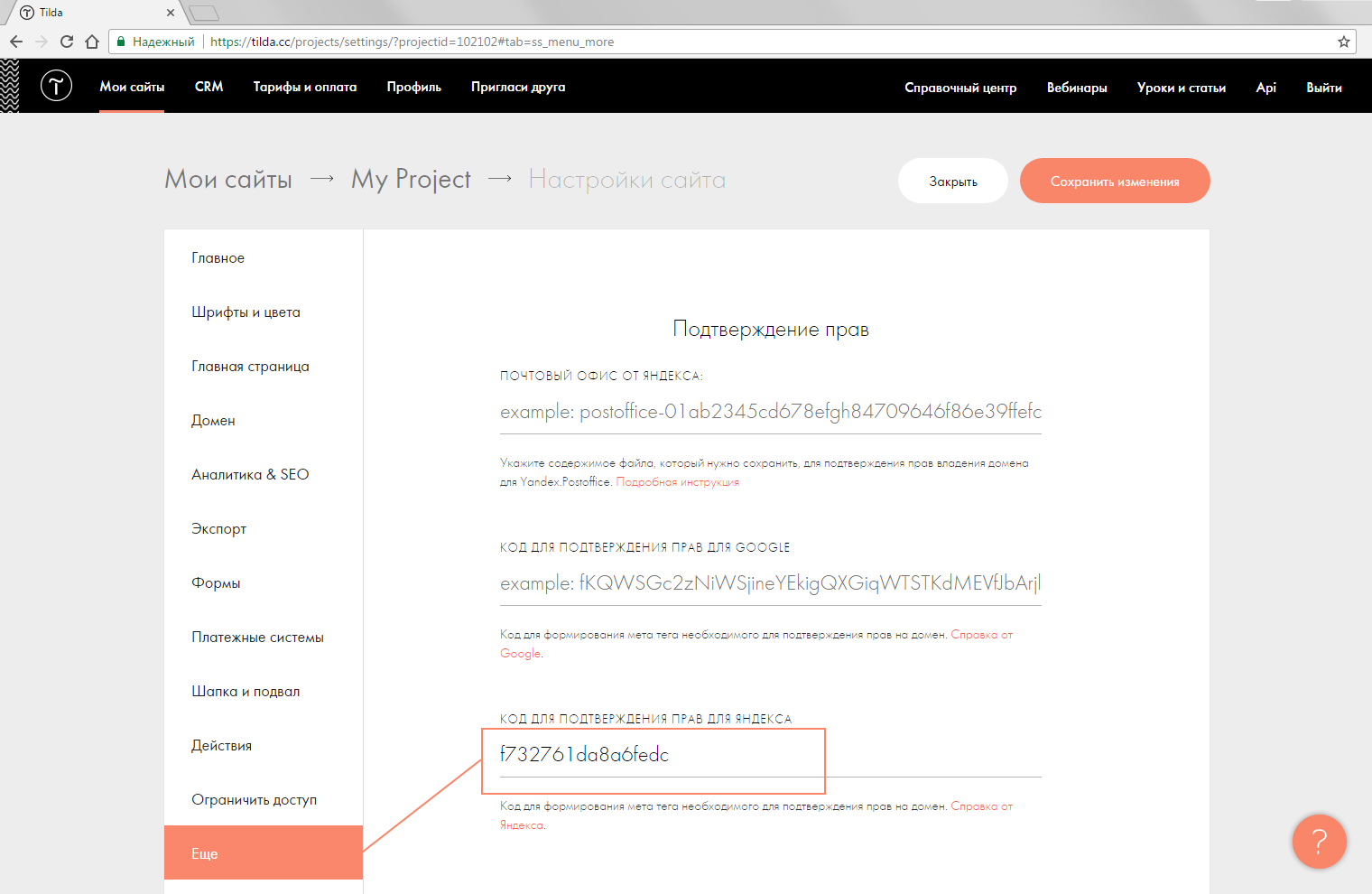
Task: Select Еще settings tab
Action: coord(264,852)
